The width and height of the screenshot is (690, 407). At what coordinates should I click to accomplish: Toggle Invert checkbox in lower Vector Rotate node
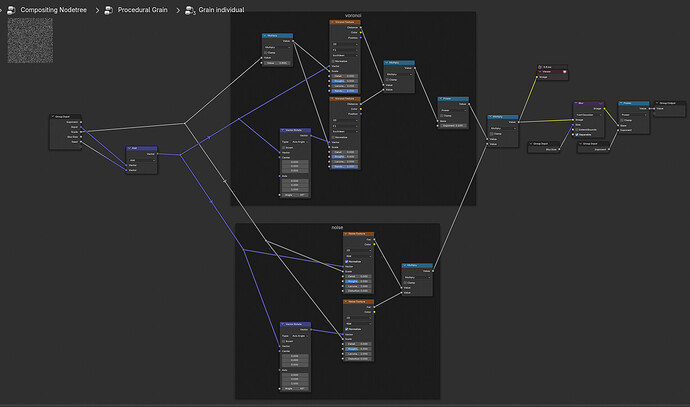[284, 341]
